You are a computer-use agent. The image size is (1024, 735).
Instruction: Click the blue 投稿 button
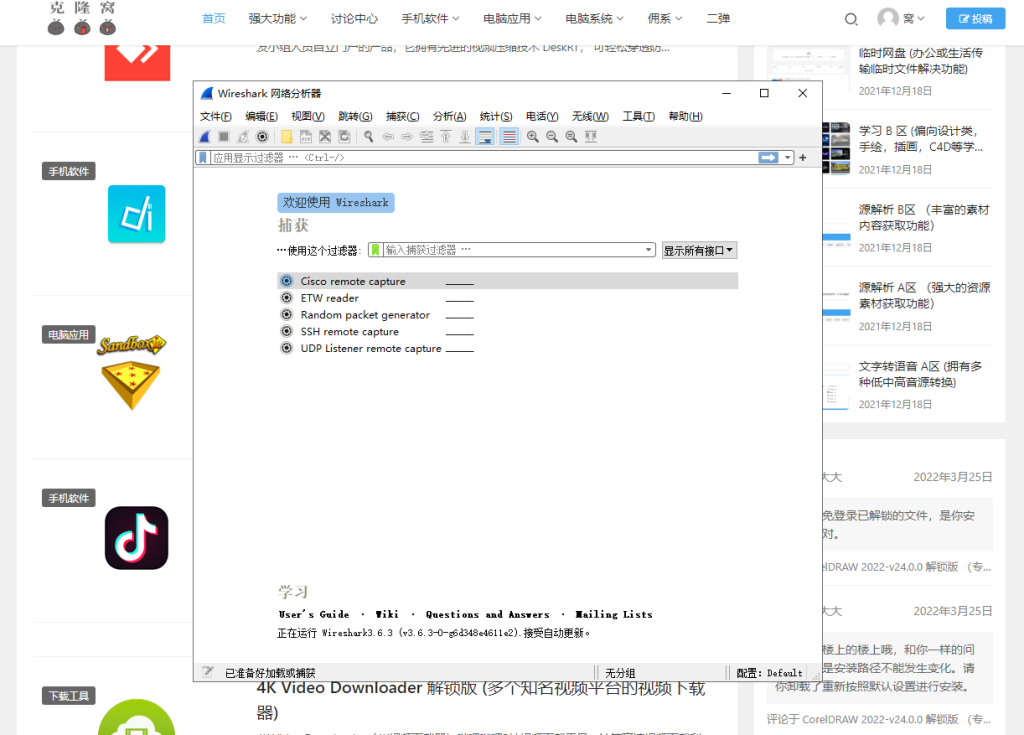coord(975,18)
